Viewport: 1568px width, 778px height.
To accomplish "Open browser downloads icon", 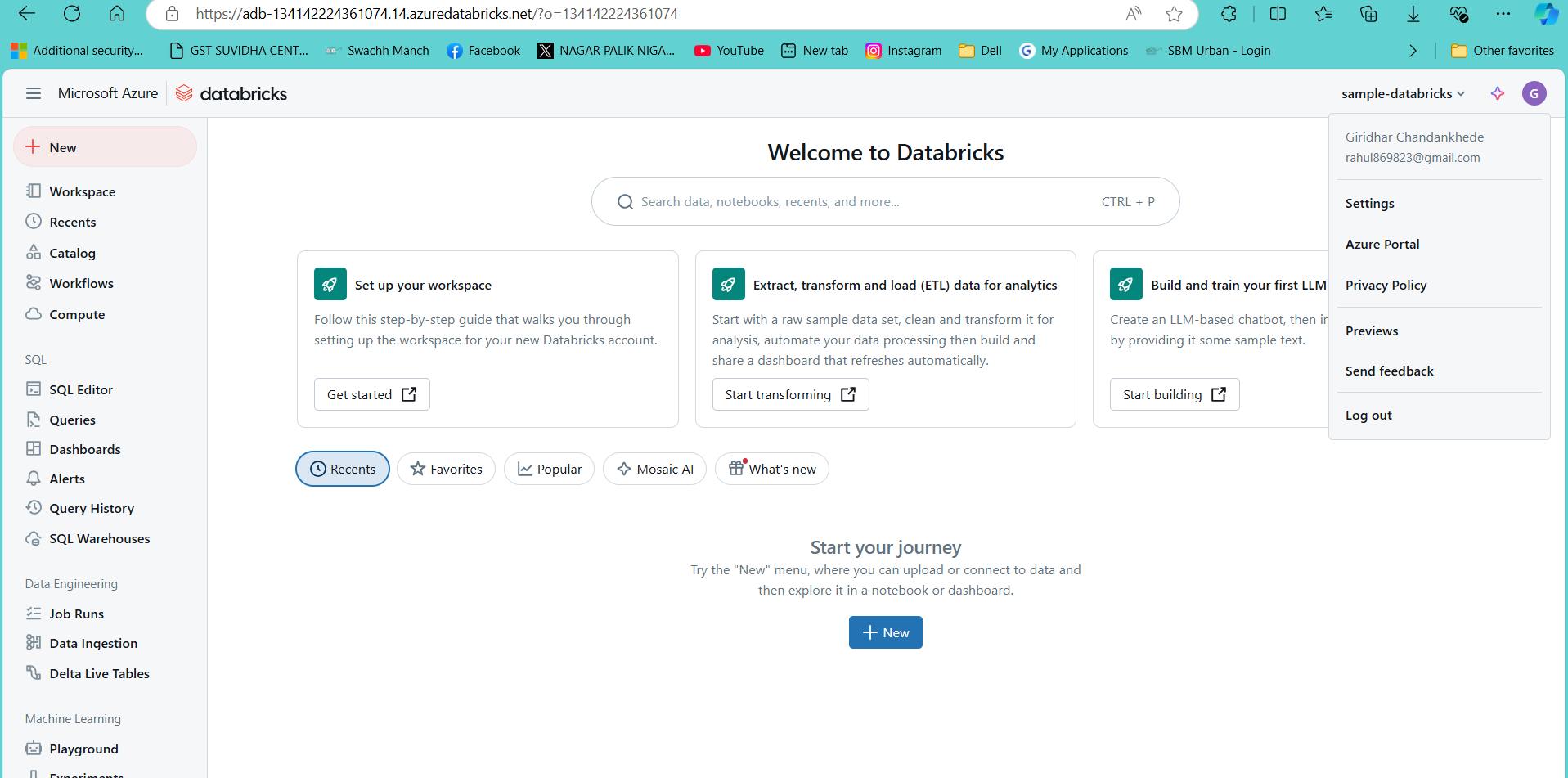I will point(1413,14).
